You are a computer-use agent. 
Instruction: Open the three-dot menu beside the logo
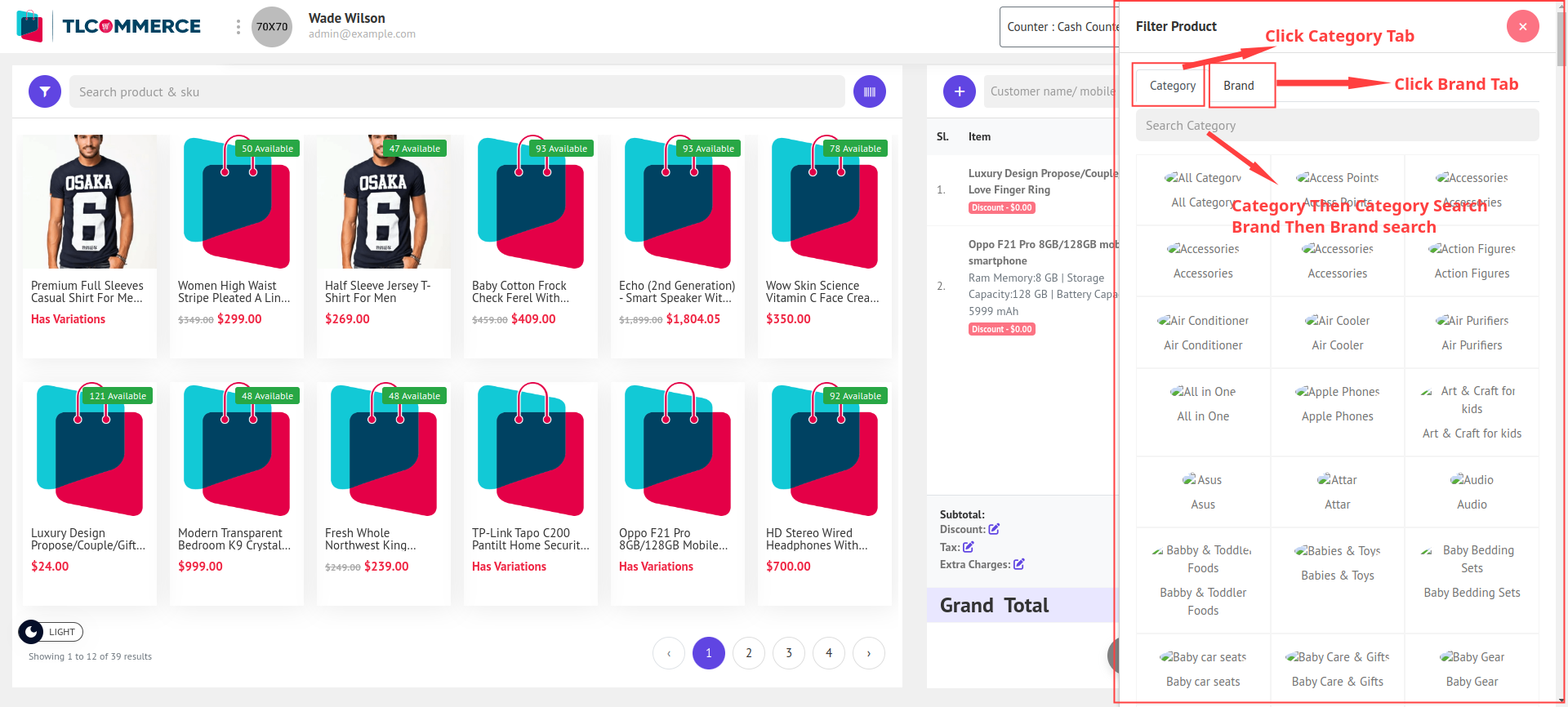[x=238, y=27]
